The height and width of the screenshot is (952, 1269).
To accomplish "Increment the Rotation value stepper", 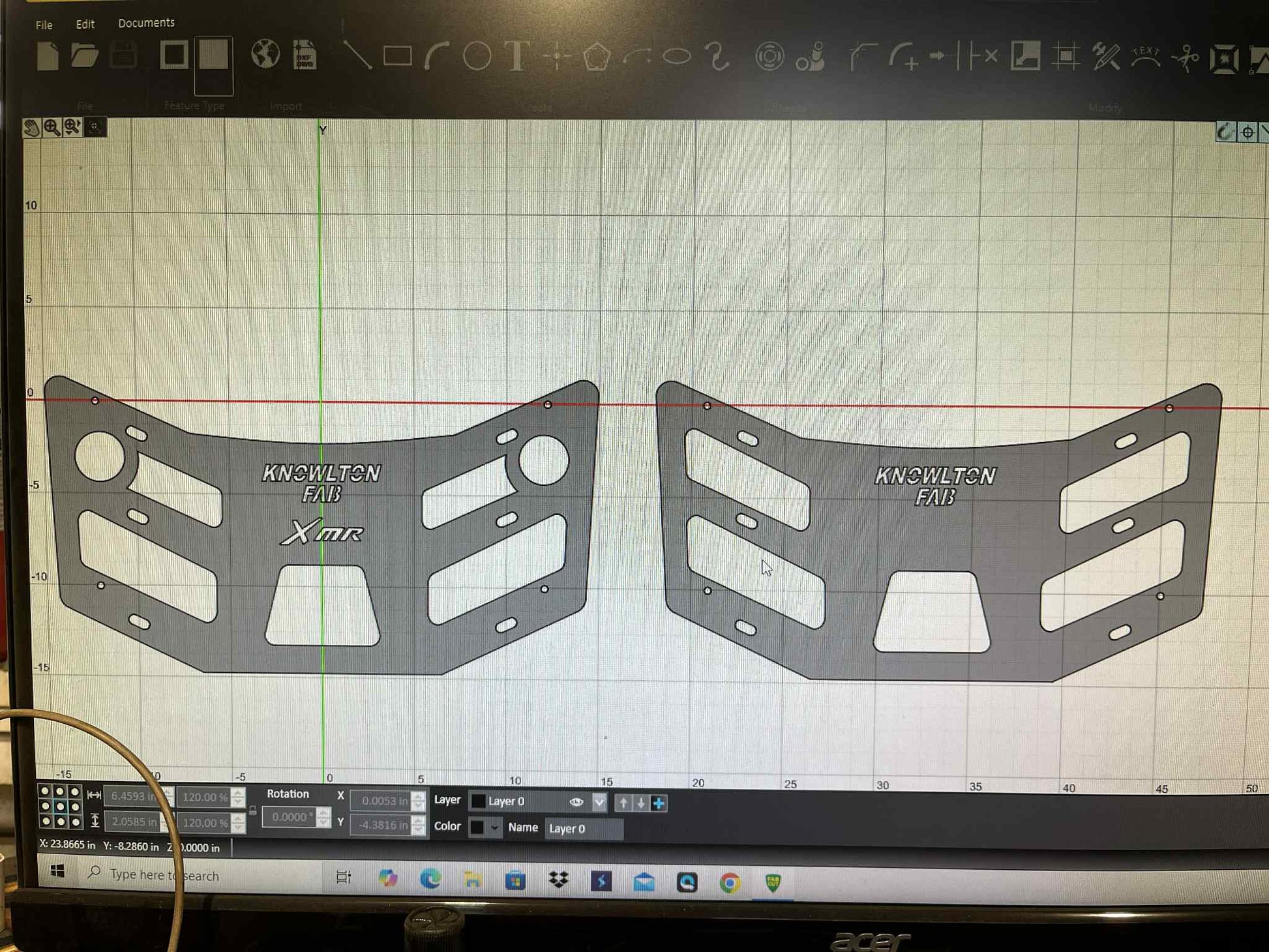I will pyautogui.click(x=323, y=812).
